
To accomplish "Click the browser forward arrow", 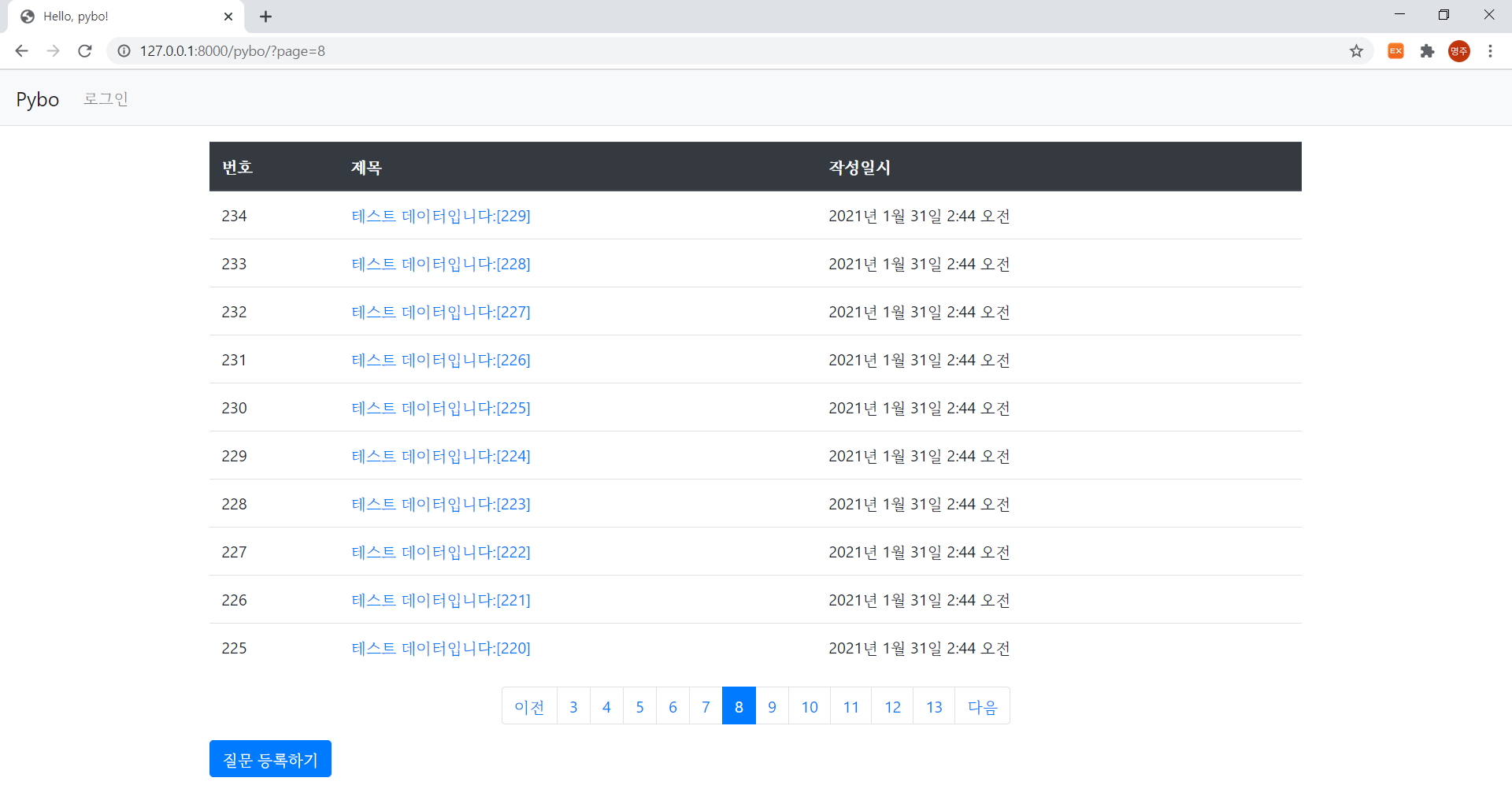I will (x=53, y=50).
